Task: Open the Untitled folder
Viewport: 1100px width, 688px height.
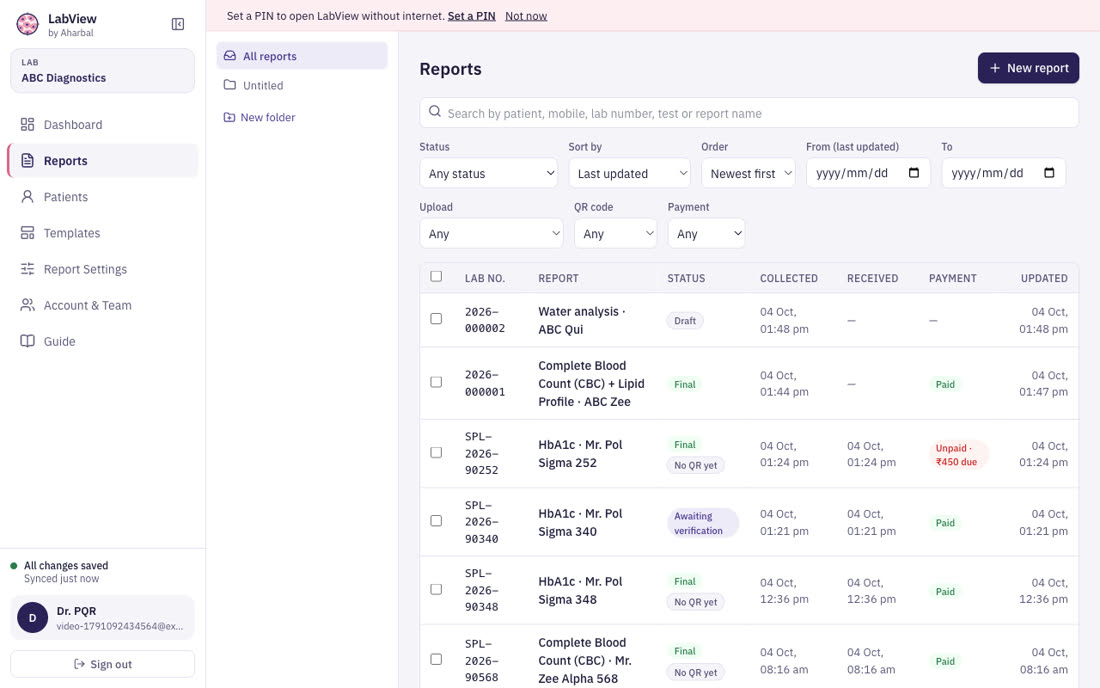Action: click(302, 85)
